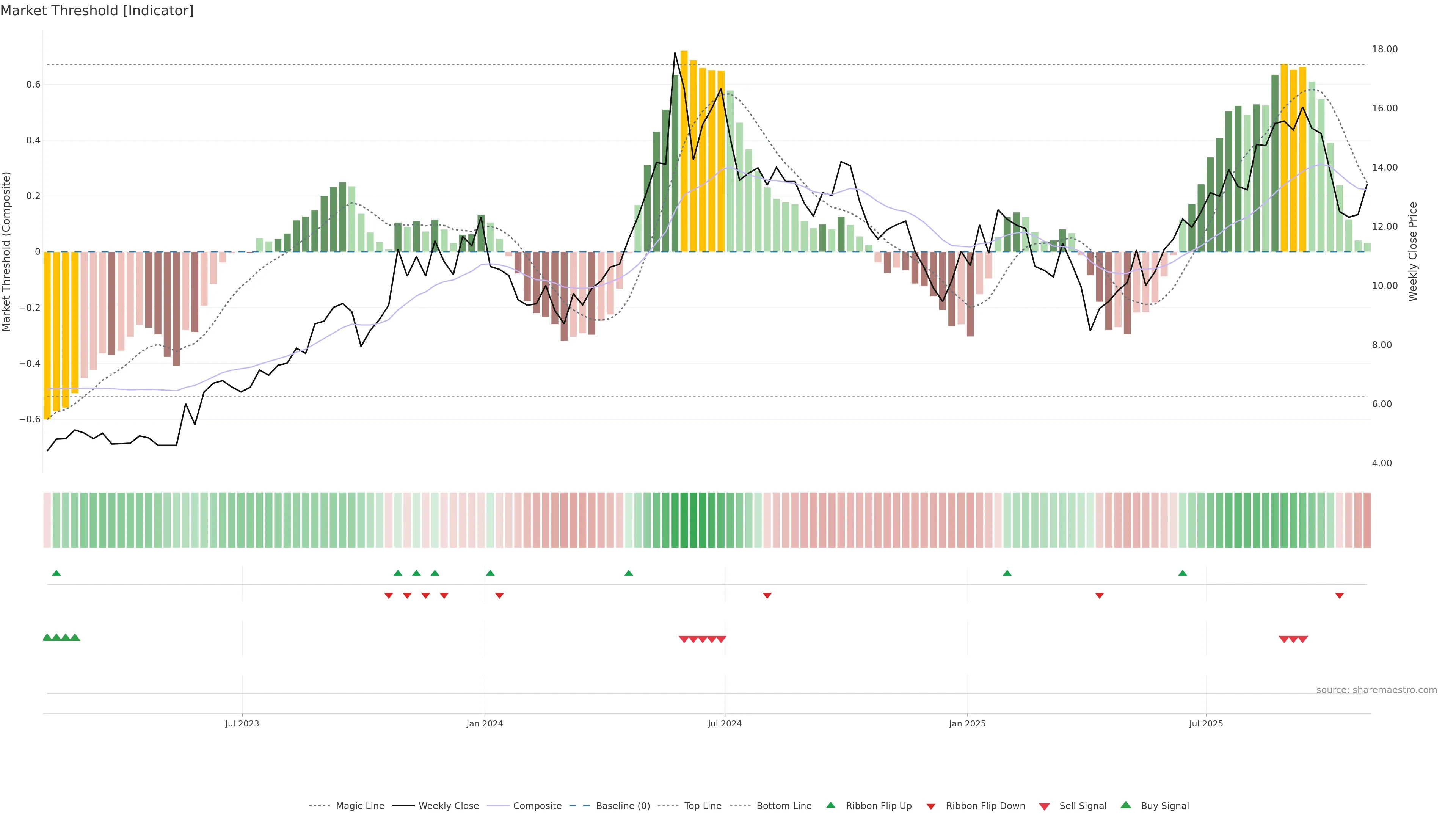Image resolution: width=1456 pixels, height=819 pixels.
Task: Click the darkest green ribbon bar near June 2024
Action: (x=684, y=520)
